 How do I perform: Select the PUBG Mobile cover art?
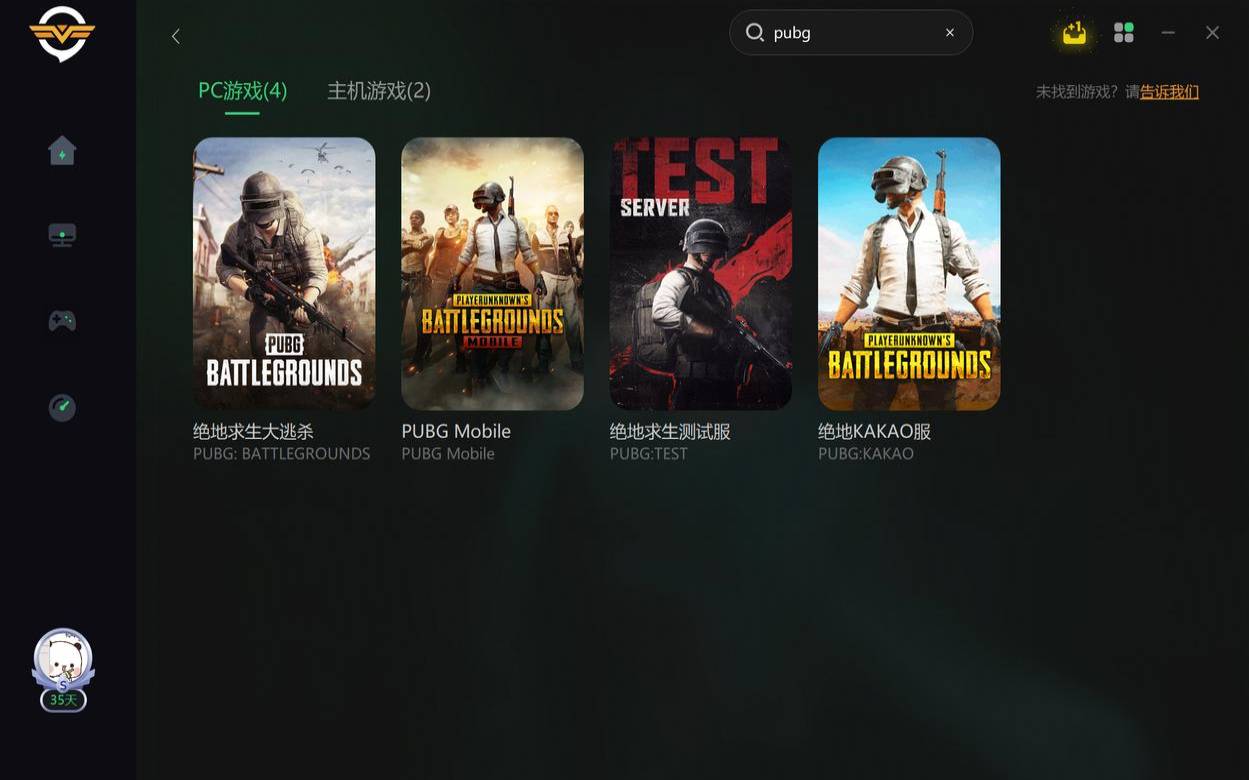coord(492,273)
